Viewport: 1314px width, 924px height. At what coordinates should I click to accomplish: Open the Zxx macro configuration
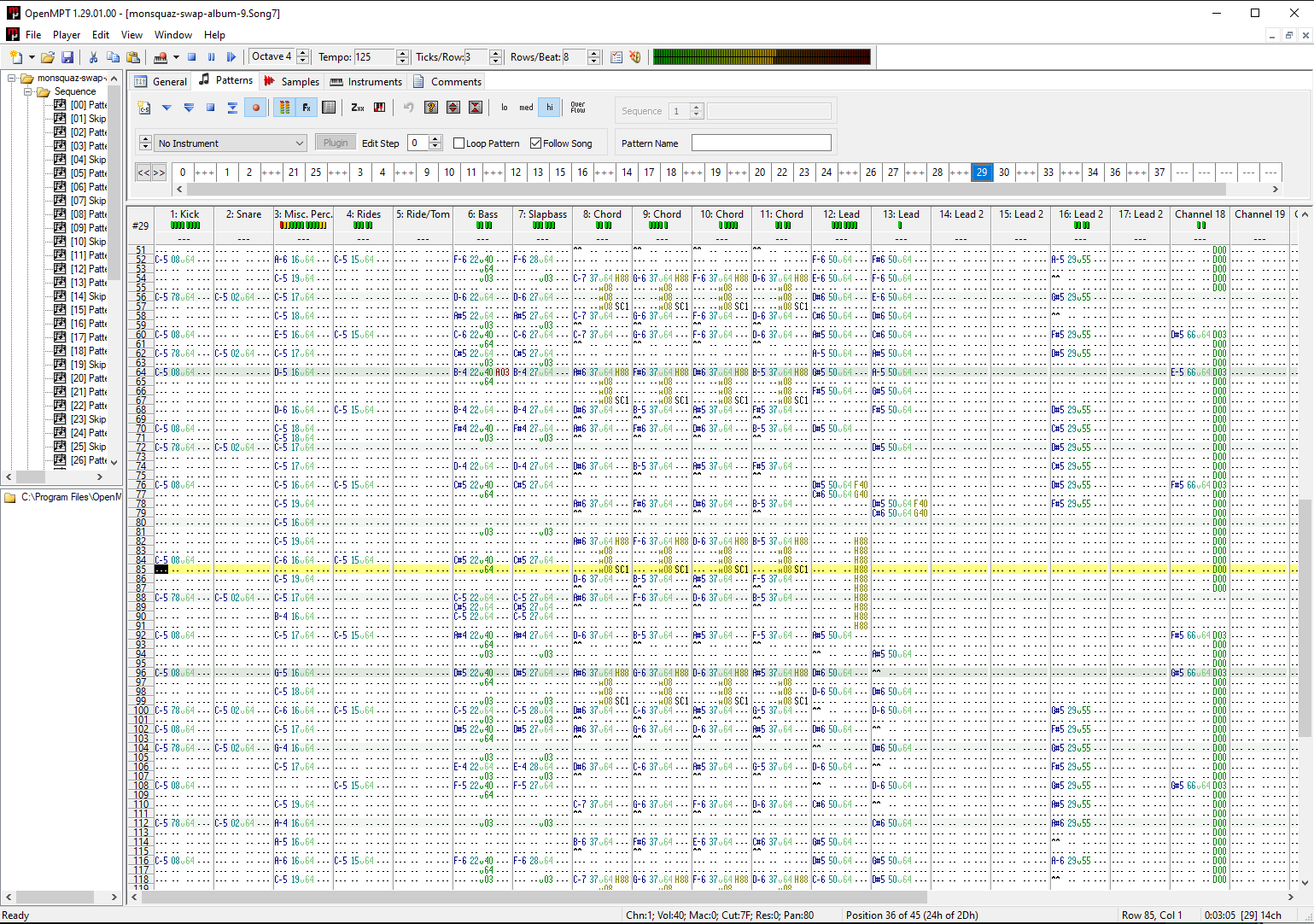coord(358,108)
